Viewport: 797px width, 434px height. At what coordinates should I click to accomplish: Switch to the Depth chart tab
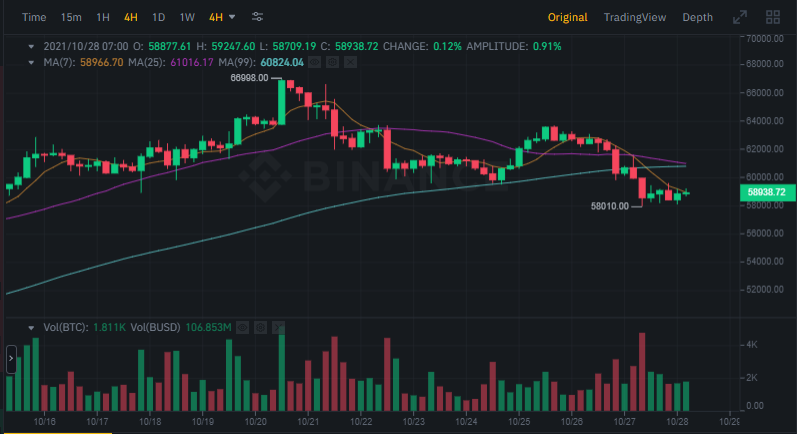click(697, 17)
